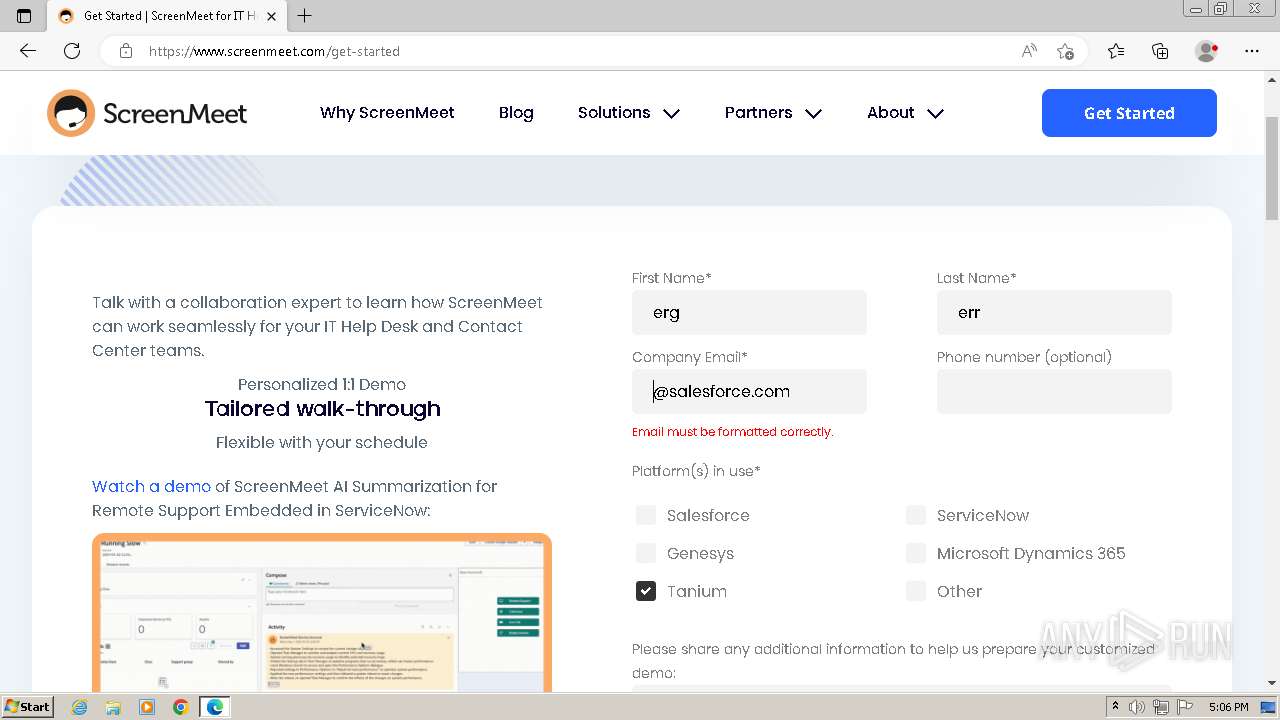
Task: Click the "Platform(s) in use*" label
Action: [696, 471]
